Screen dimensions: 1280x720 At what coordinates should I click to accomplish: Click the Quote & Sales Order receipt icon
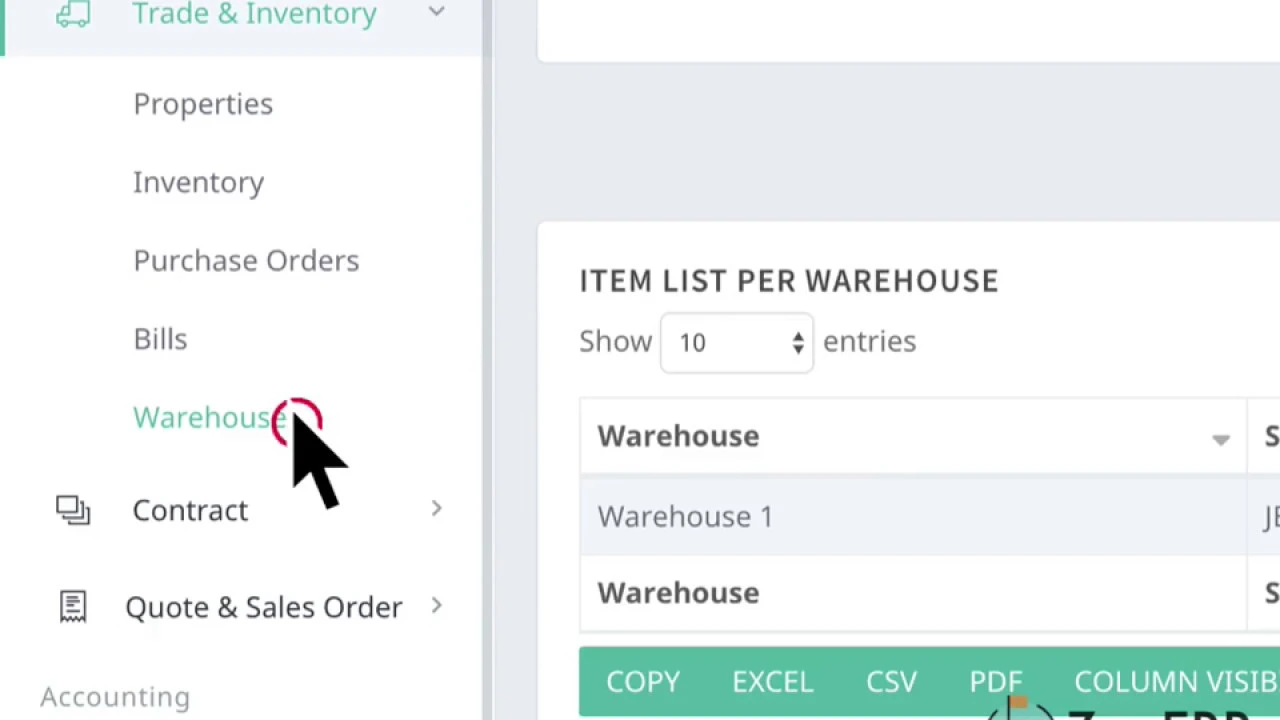tap(73, 606)
